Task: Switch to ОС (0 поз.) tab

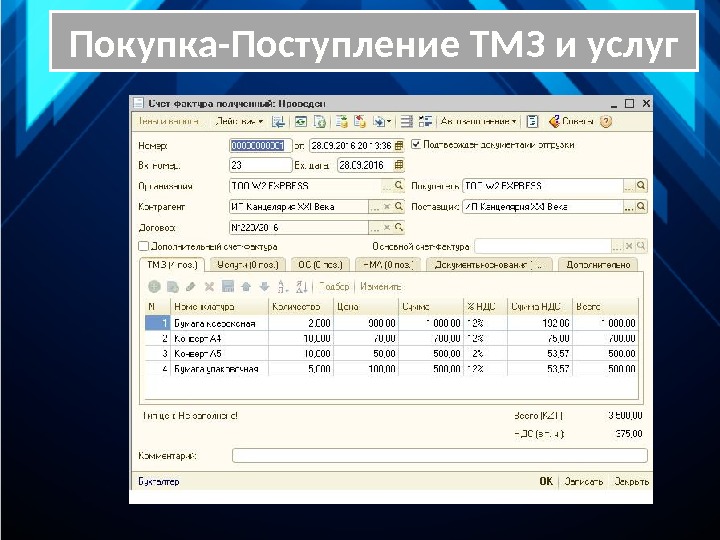Action: 320,265
